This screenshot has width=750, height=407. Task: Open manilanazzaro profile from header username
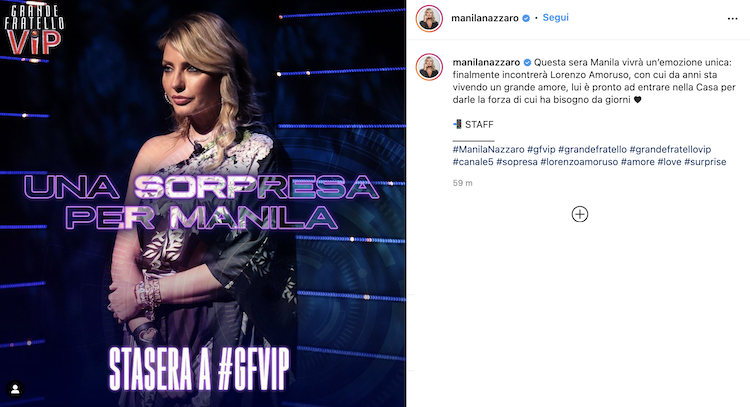[485, 18]
